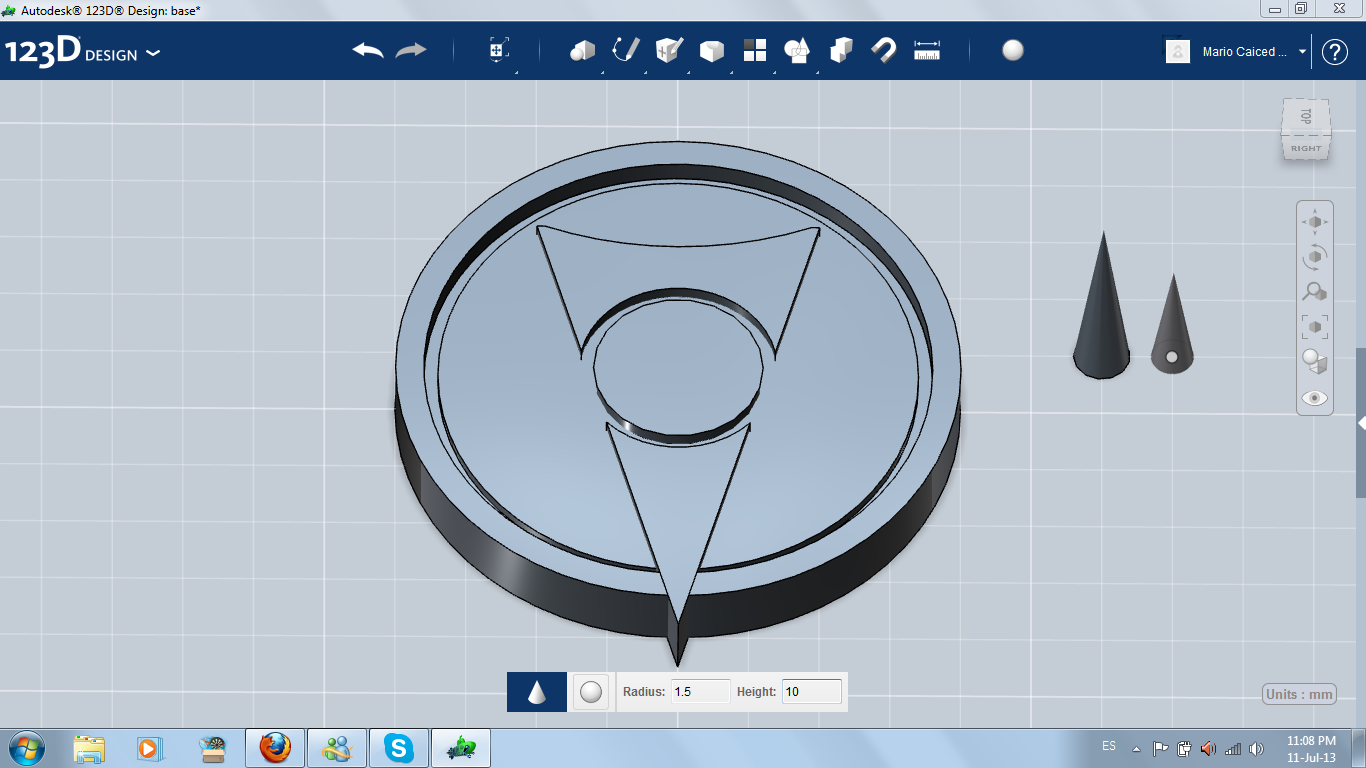Select the cone primitive icon

coord(537,692)
